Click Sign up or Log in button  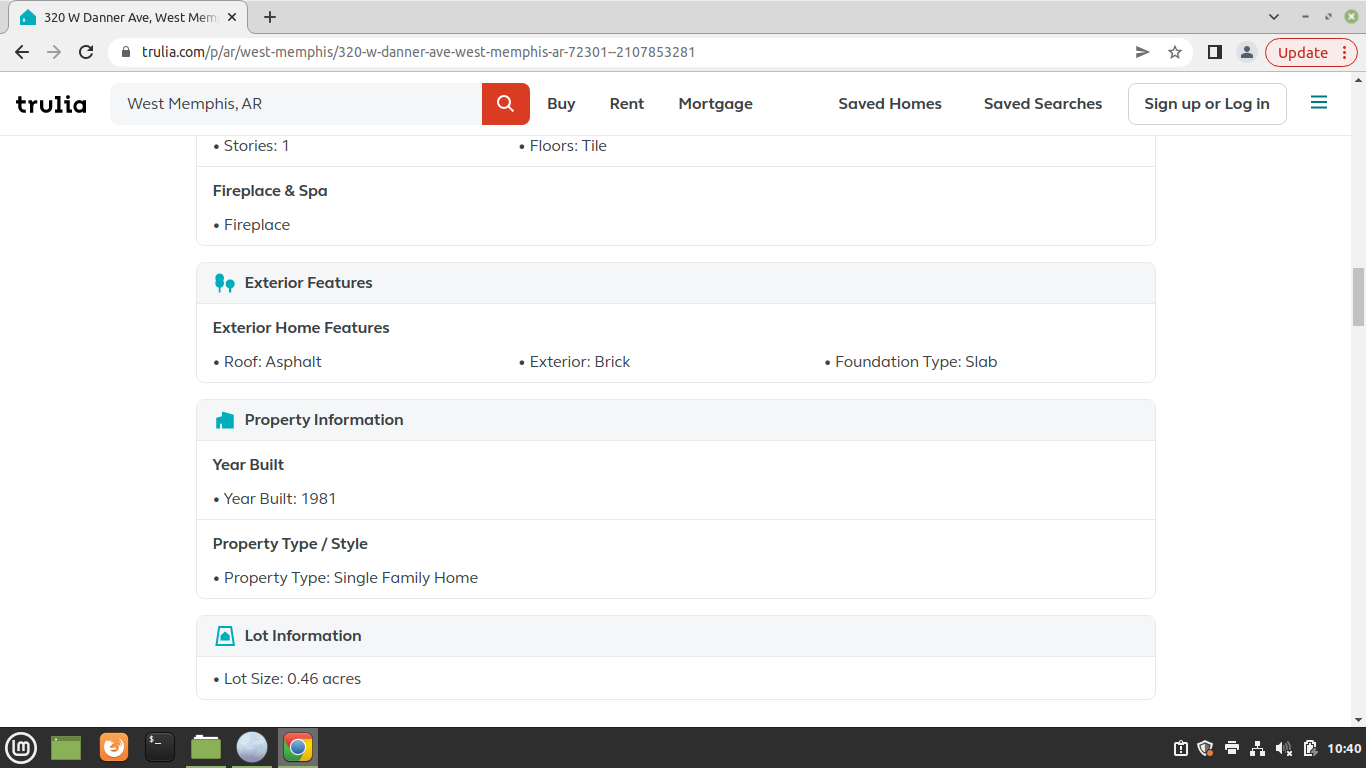1207,104
